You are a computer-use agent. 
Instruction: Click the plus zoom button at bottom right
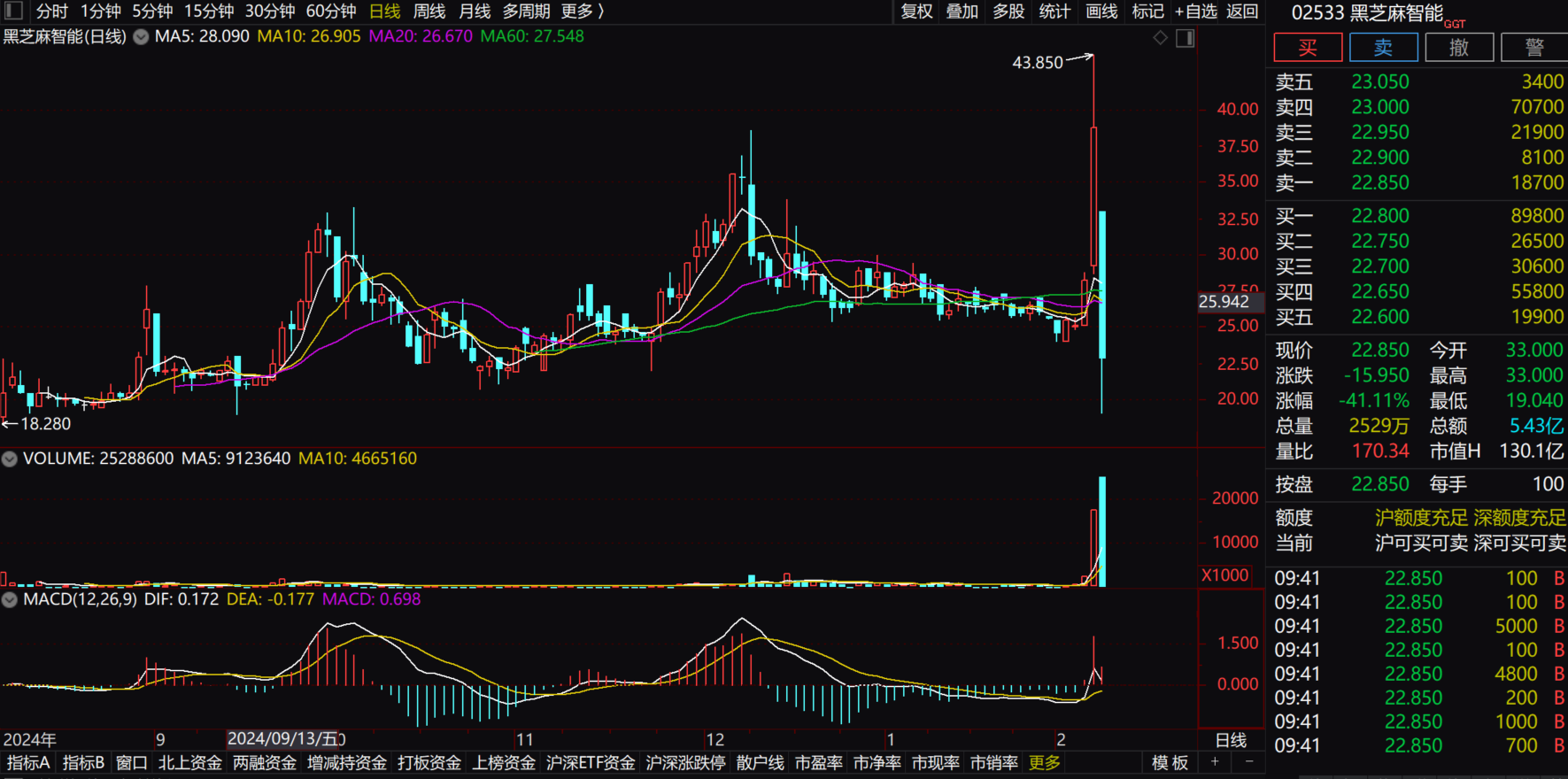(x=1215, y=762)
